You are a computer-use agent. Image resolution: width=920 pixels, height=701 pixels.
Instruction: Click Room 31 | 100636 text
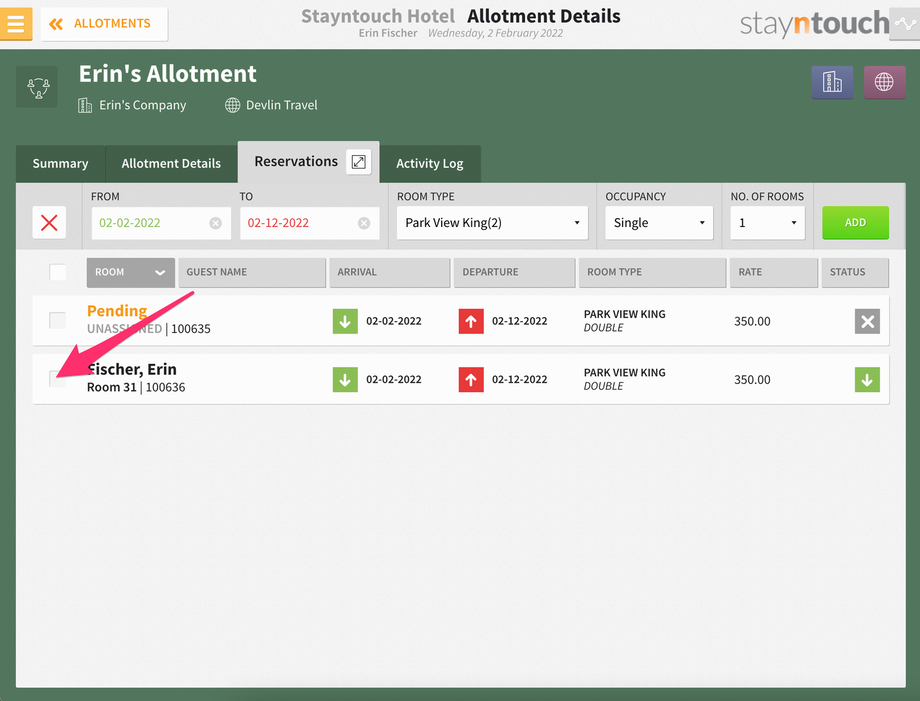(136, 388)
